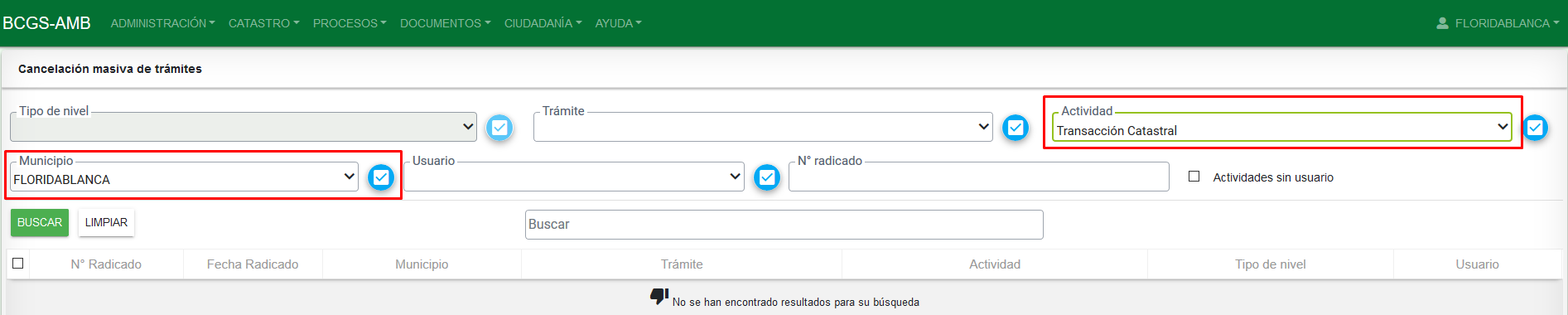Open the AYUDA menu
This screenshot has width=1568, height=315.
click(619, 23)
